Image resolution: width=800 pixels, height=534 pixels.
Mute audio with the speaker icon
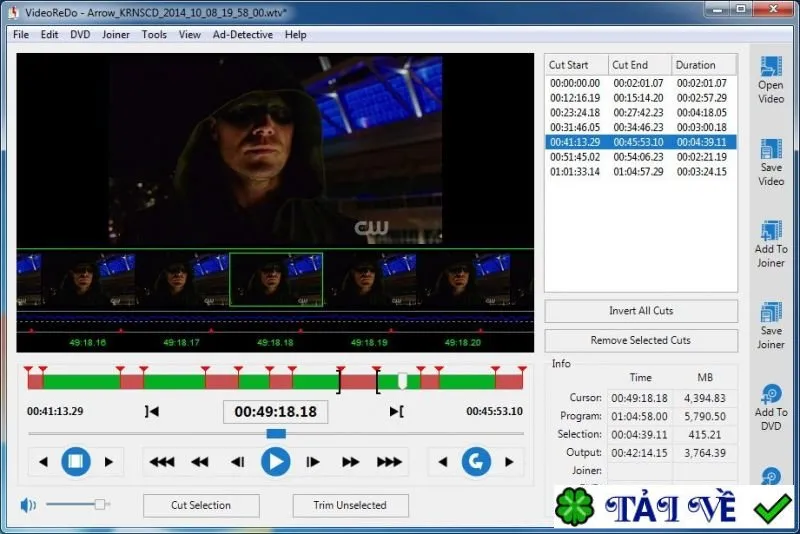click(x=28, y=505)
